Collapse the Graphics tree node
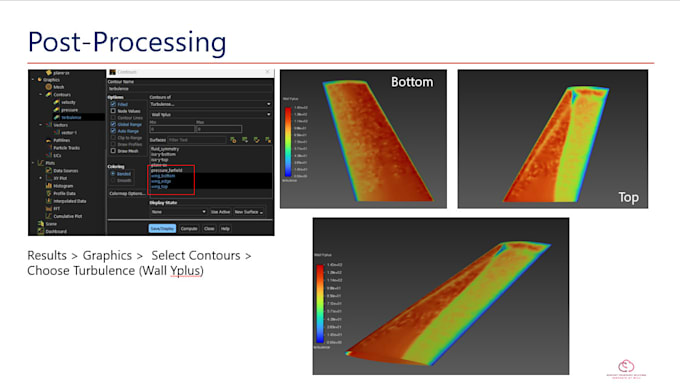The image size is (680, 386). (33, 79)
